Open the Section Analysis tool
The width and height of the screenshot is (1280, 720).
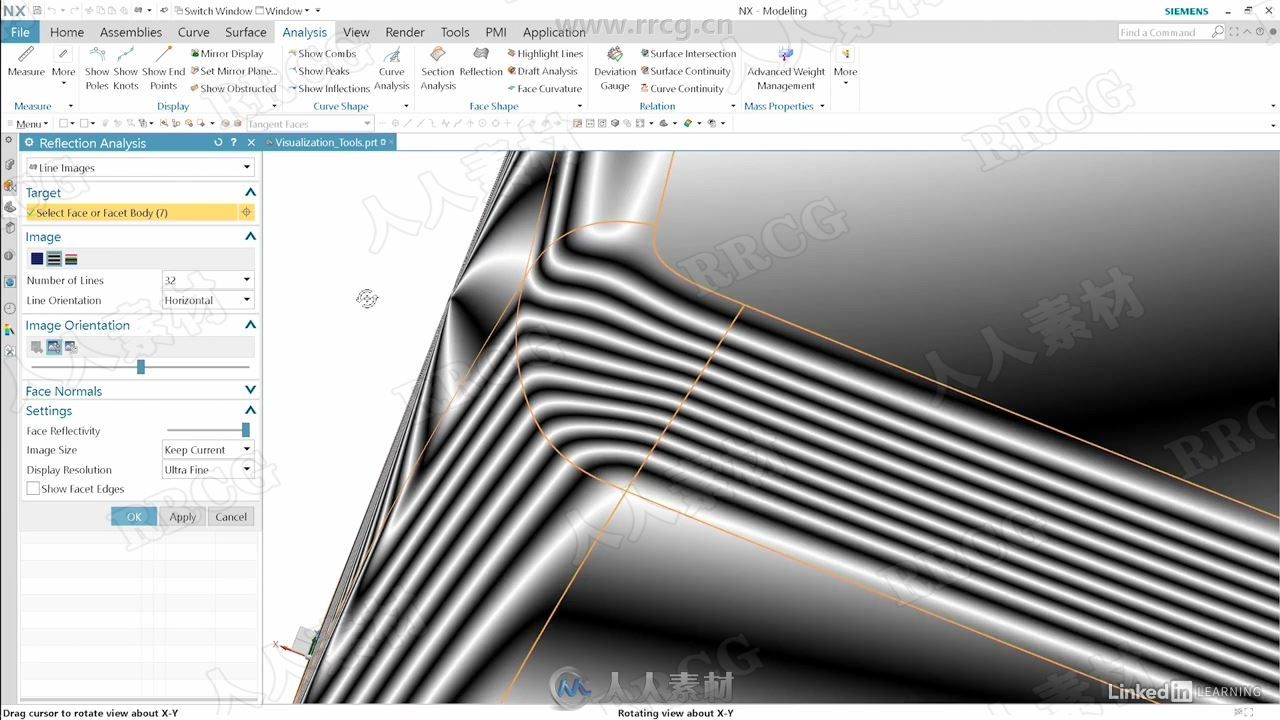point(438,68)
